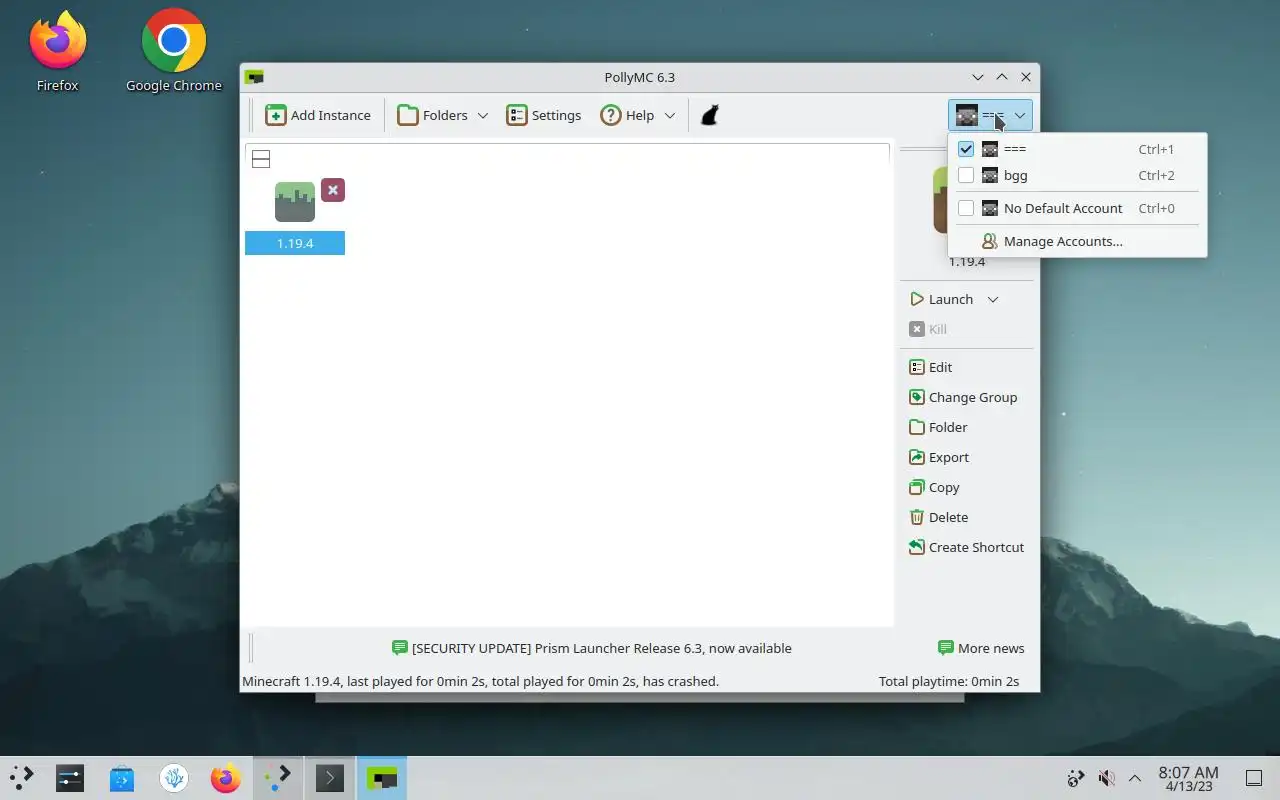
Task: Open the Konsole terminal taskbar icon
Action: [x=330, y=777]
